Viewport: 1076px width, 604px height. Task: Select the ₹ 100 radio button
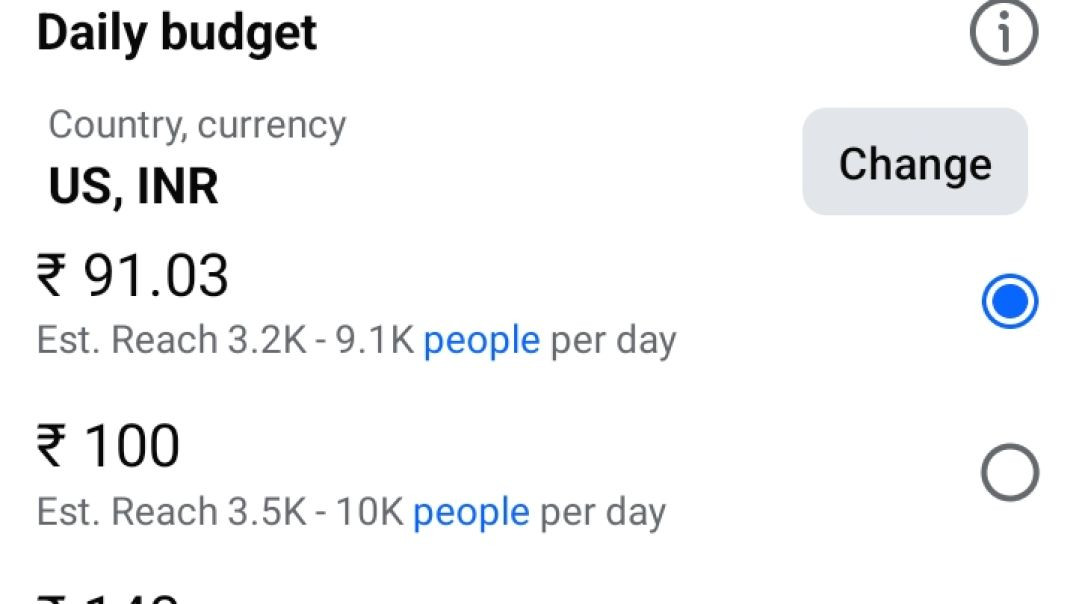1009,472
